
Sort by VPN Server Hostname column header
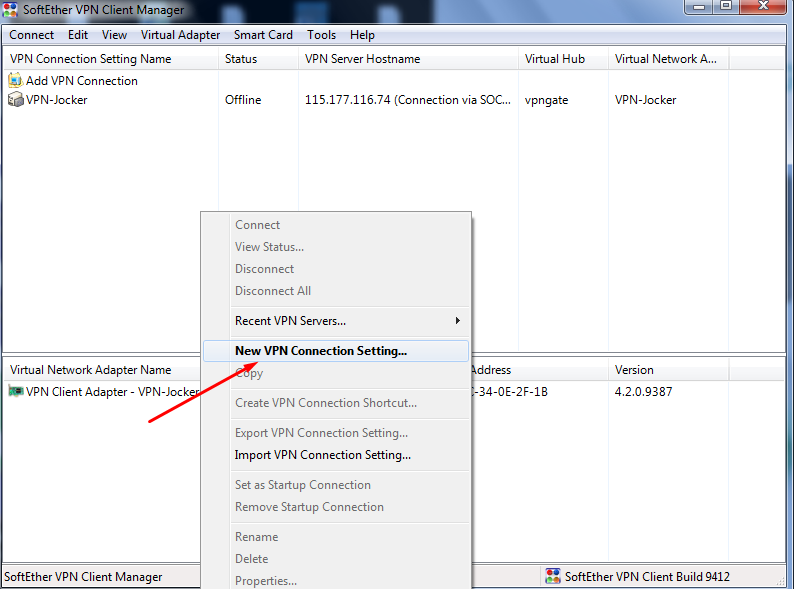[408, 59]
